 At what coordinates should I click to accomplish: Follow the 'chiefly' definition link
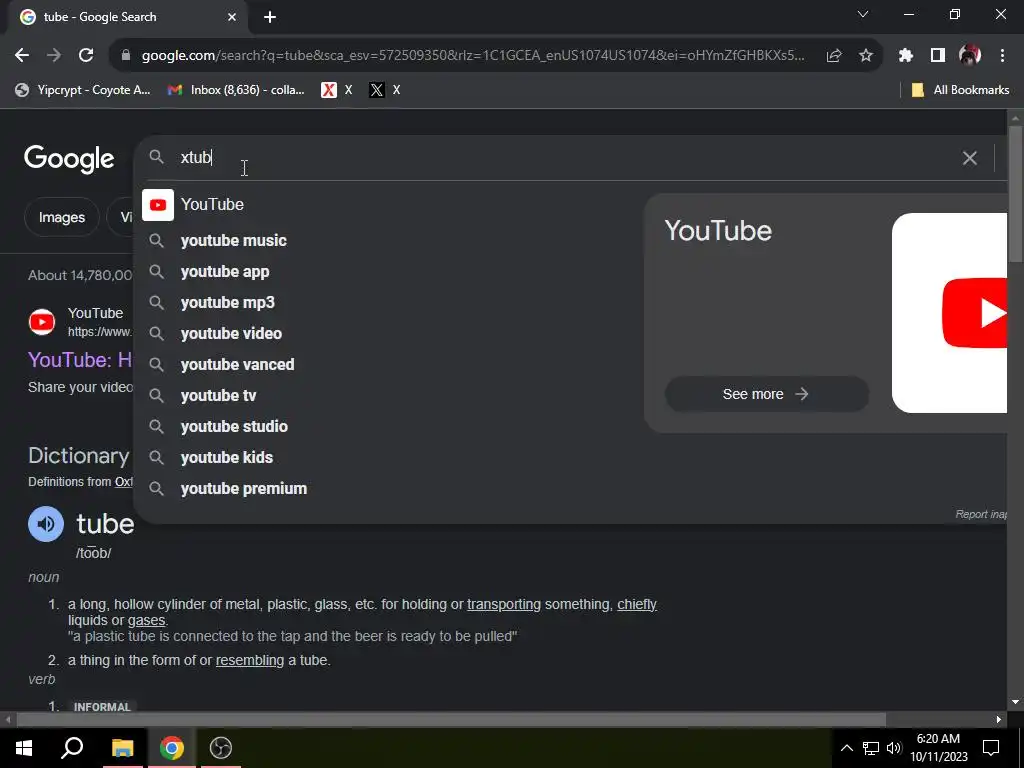(x=637, y=605)
